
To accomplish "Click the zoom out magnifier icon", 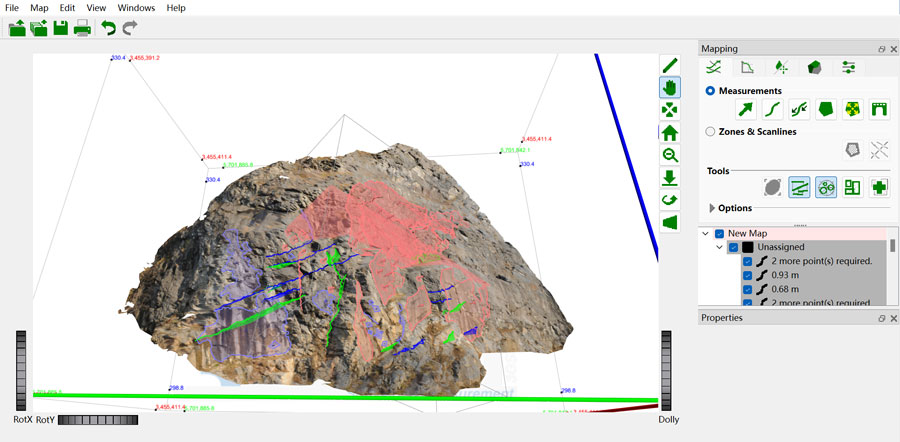I will (670, 155).
